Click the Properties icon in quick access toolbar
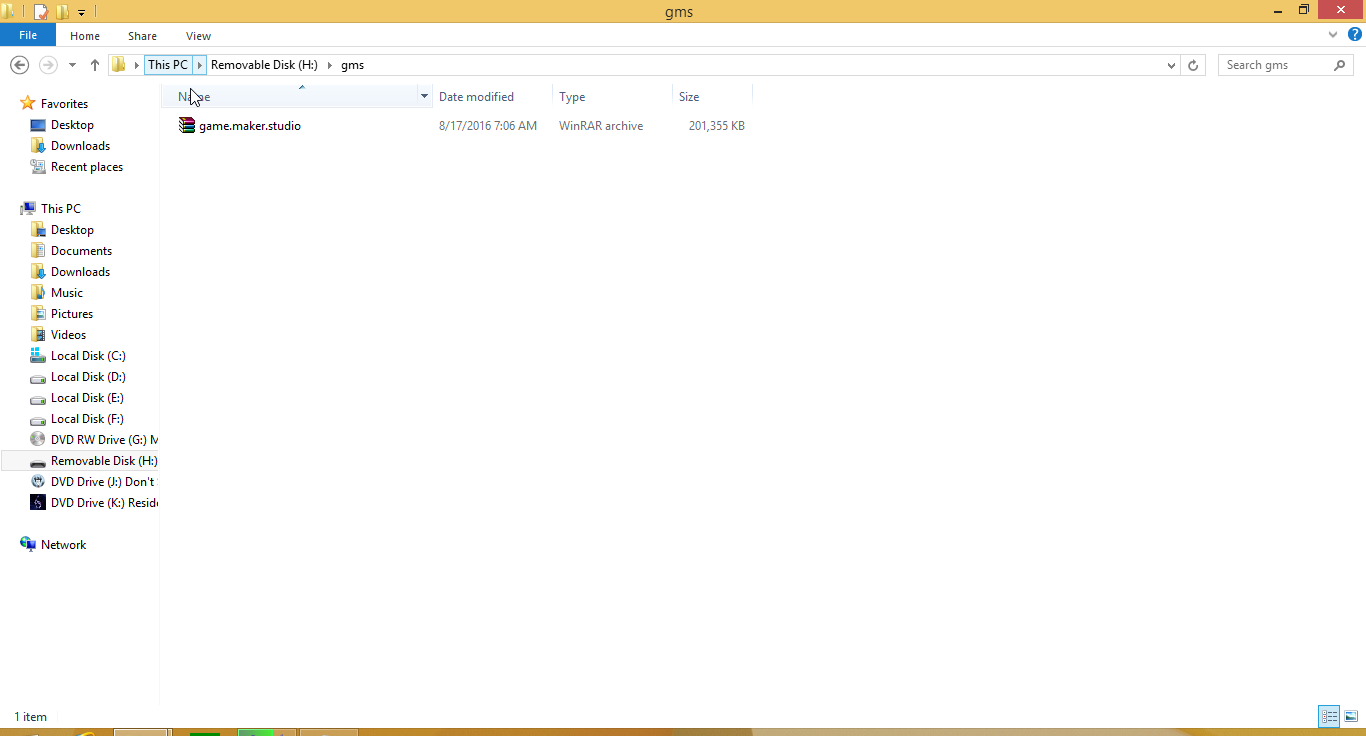The image size is (1366, 736). [40, 12]
